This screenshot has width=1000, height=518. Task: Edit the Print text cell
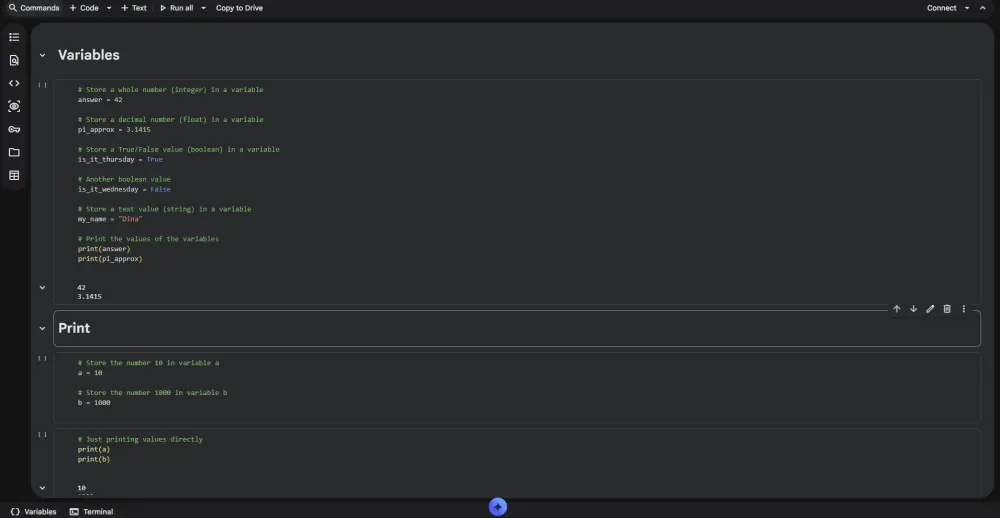click(x=930, y=309)
